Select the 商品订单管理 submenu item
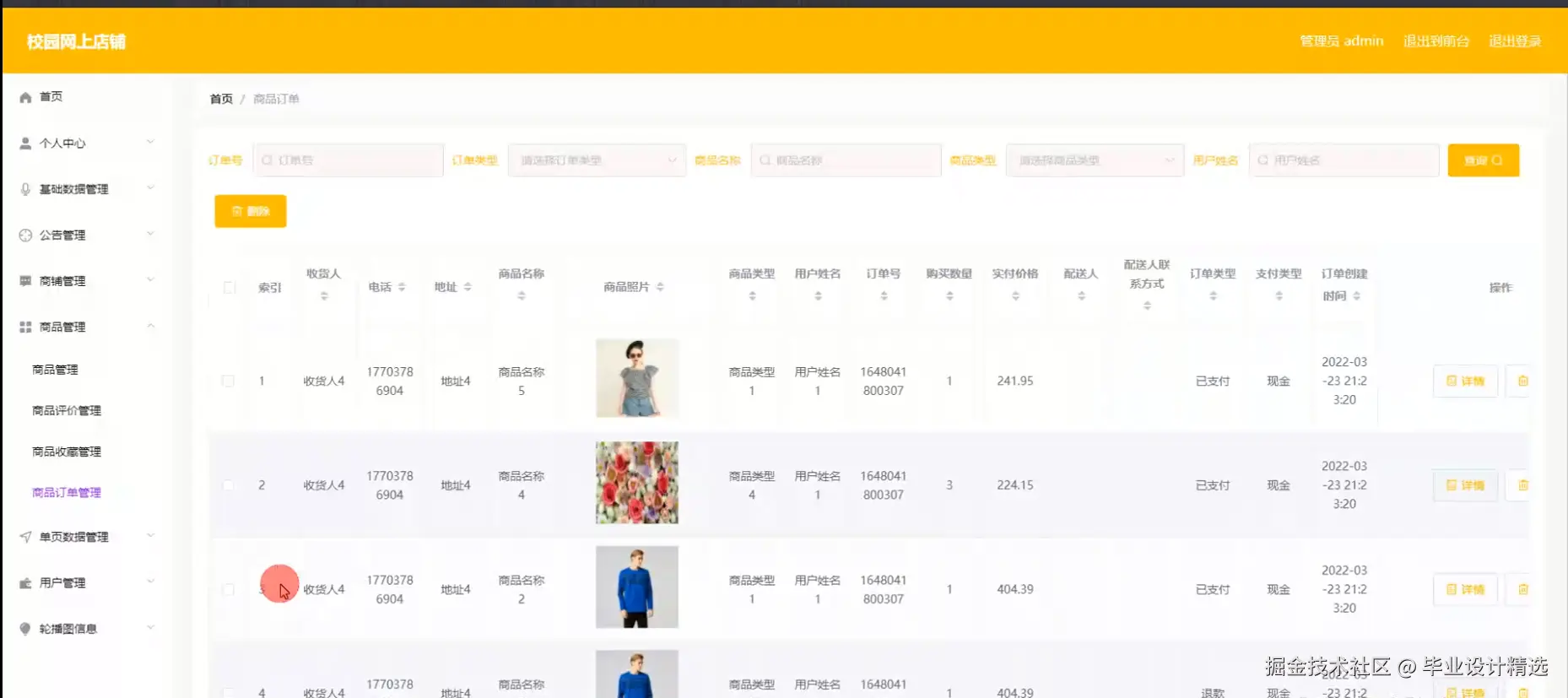Viewport: 1568px width, 698px height. click(x=67, y=493)
